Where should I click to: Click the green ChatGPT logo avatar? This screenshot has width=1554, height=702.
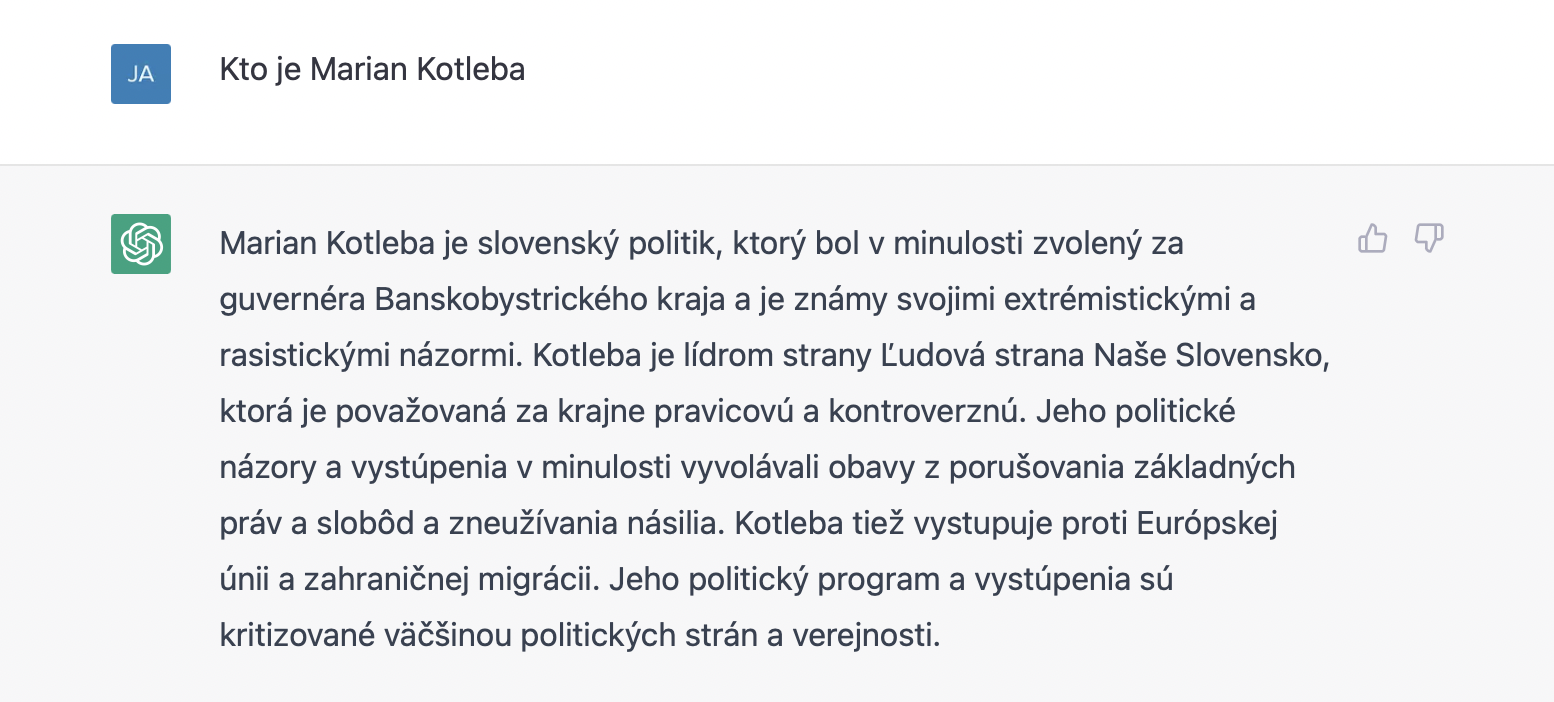pos(141,243)
